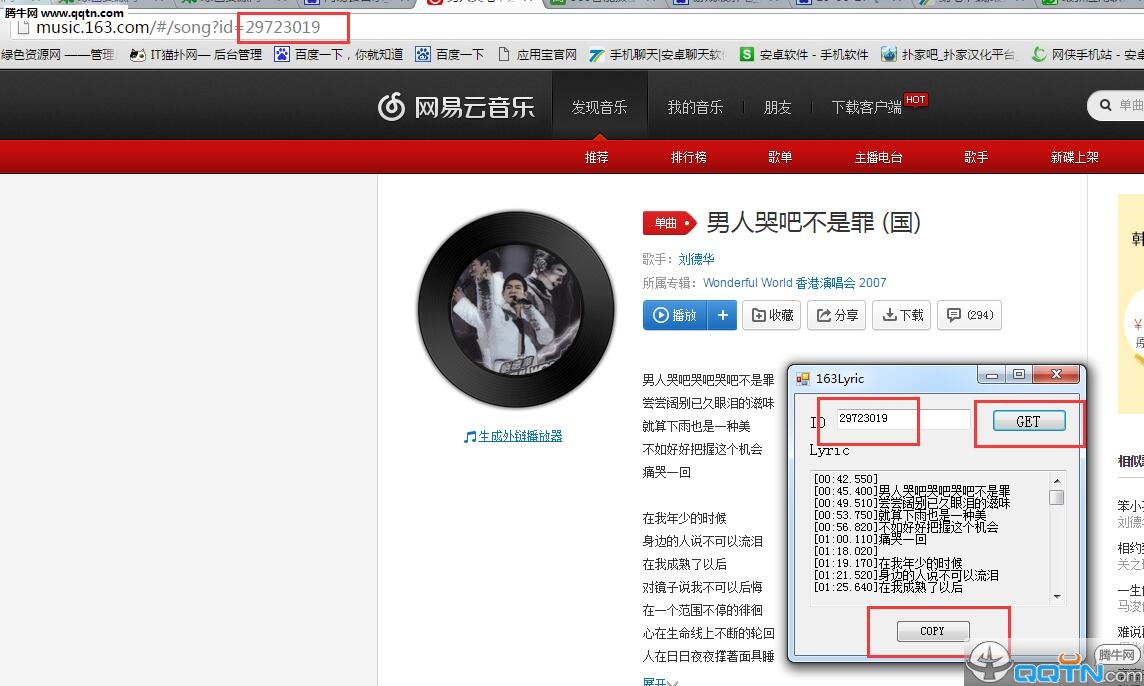Click scroll down arrow in 163Lyric lyrics box
This screenshot has height=686, width=1144.
point(1056,597)
